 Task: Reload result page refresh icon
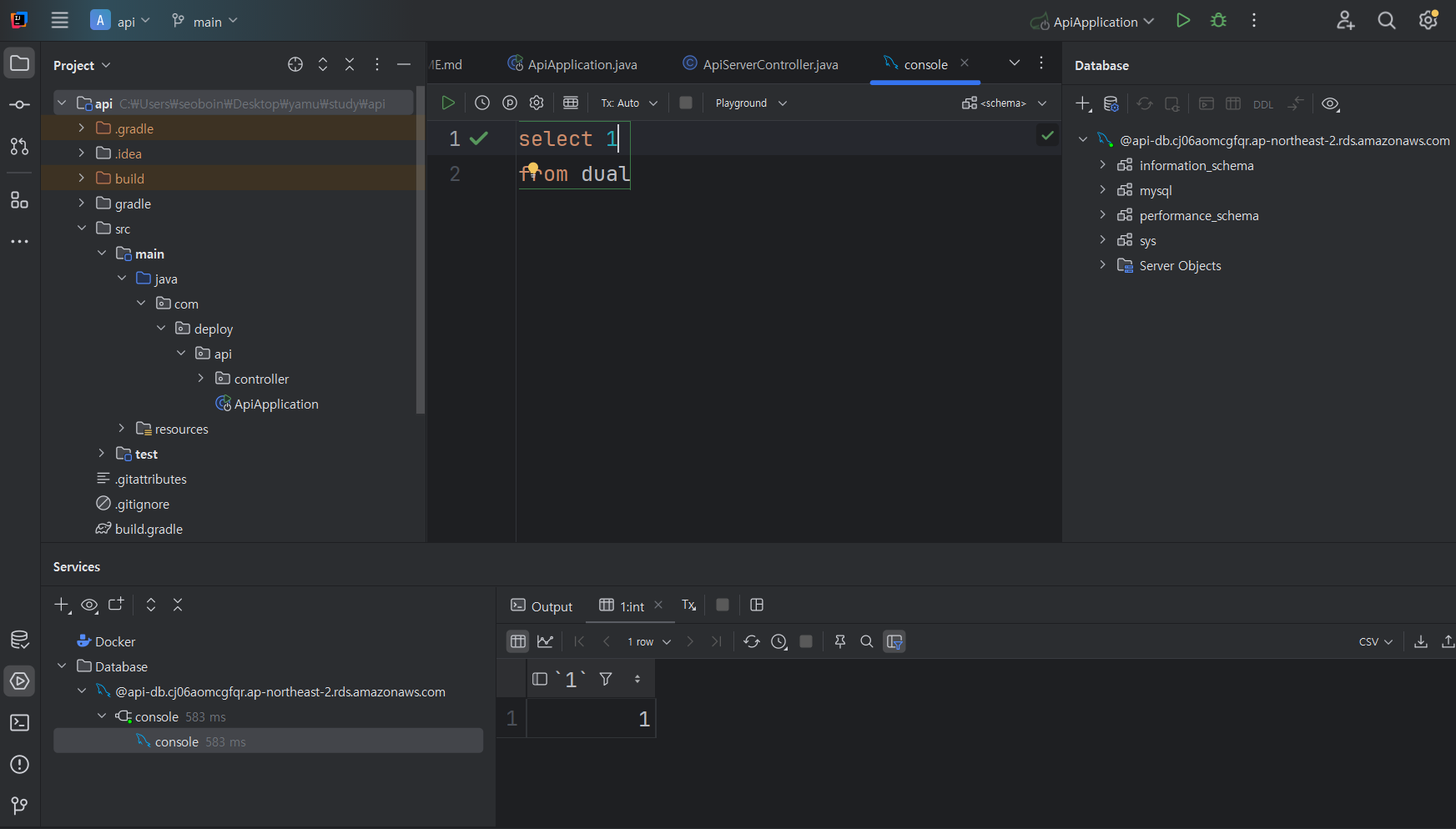[752, 641]
